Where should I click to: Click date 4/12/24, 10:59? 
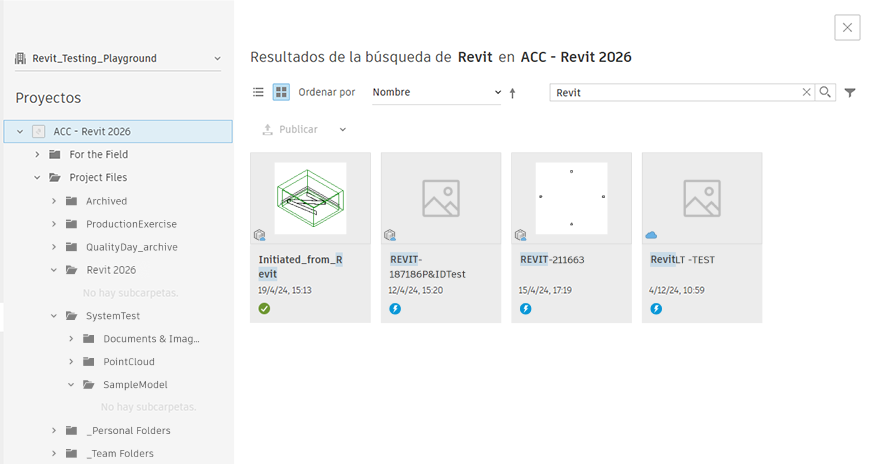[x=677, y=290]
